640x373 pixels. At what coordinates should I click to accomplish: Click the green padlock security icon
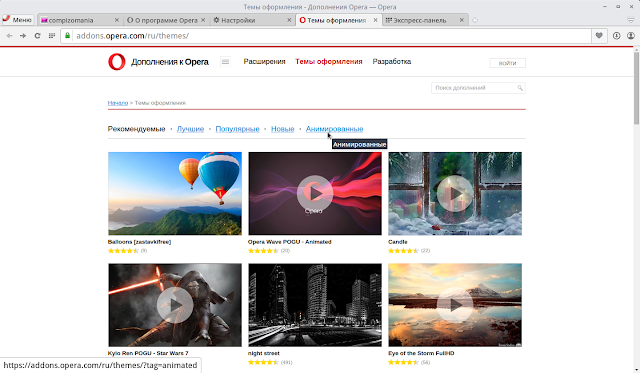pyautogui.click(x=68, y=36)
